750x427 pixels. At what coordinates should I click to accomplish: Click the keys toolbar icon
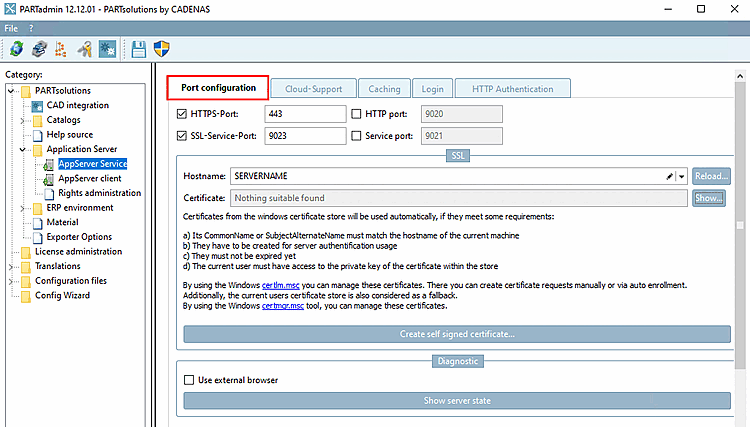point(85,49)
